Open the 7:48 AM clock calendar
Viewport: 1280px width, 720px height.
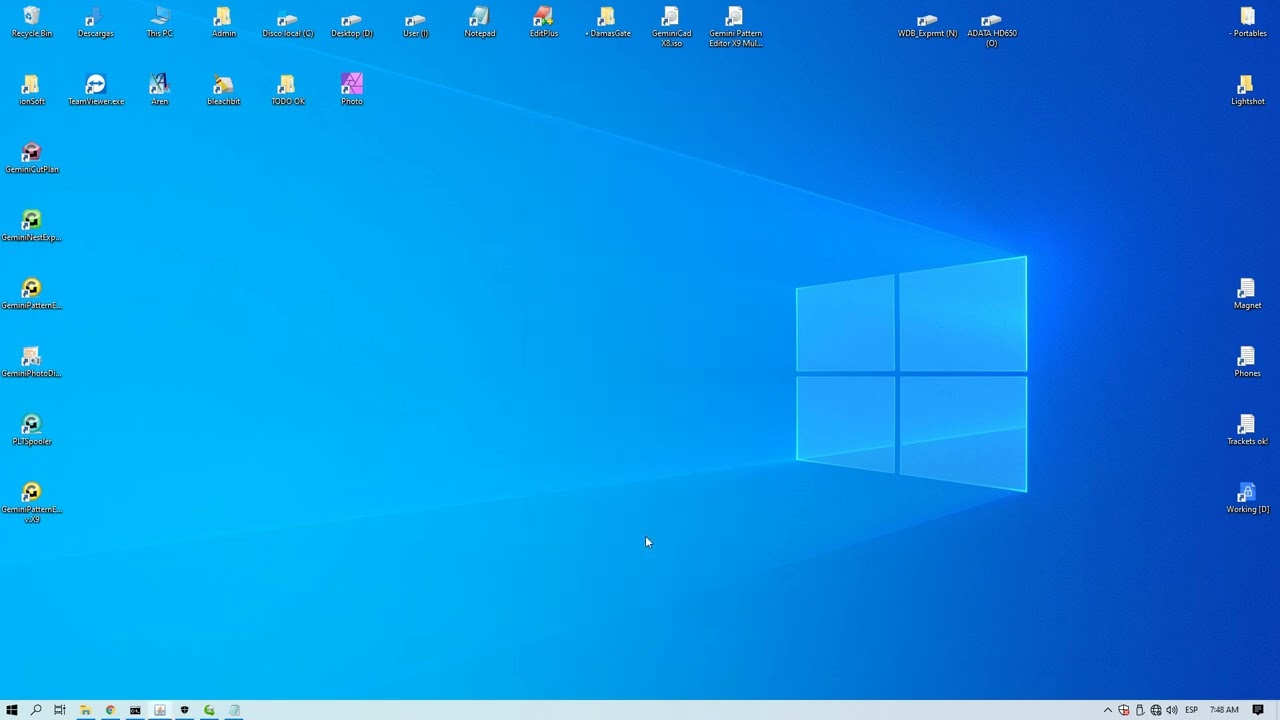point(1224,710)
